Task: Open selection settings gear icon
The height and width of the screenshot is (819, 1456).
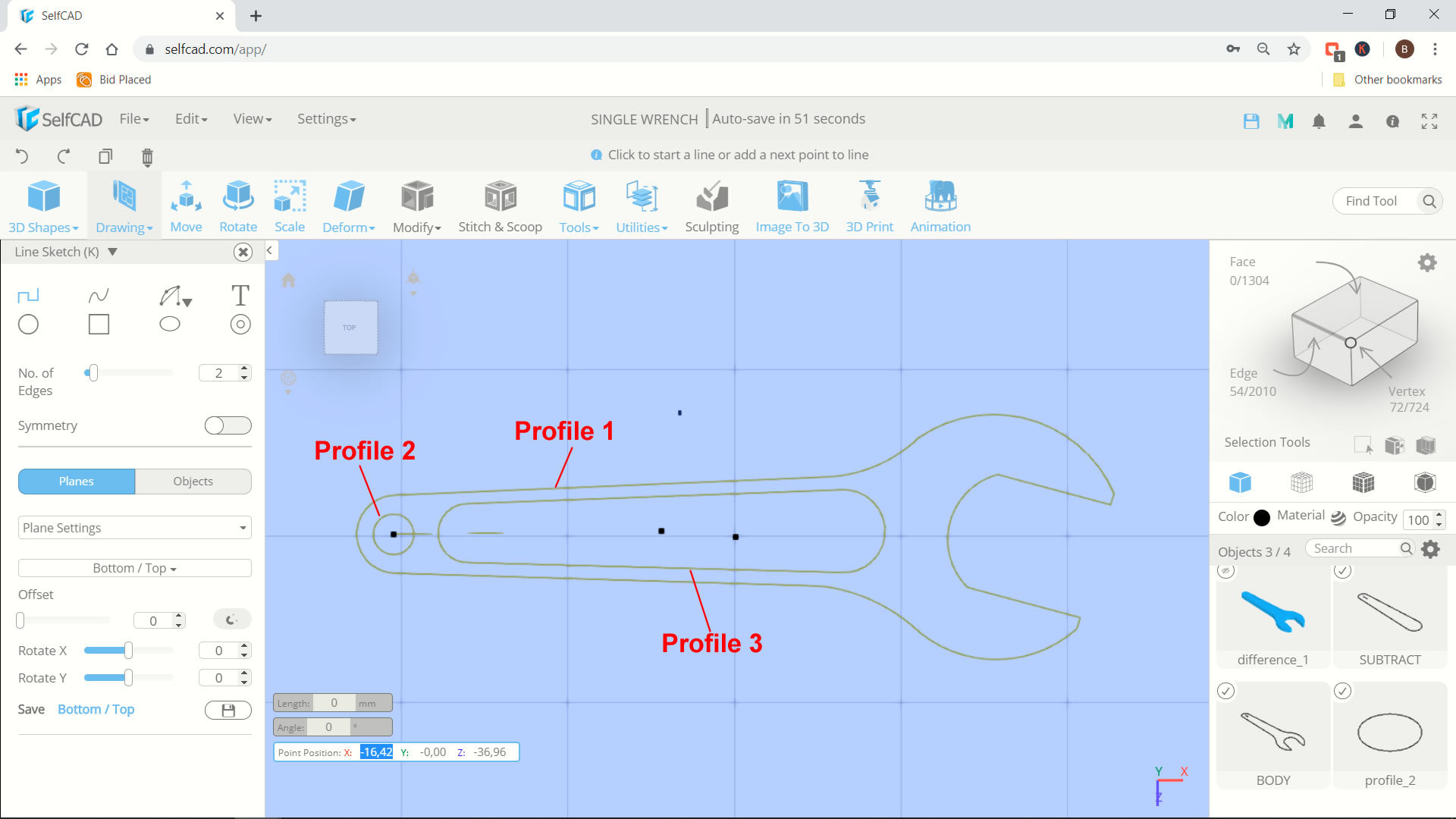Action: coord(1427,263)
